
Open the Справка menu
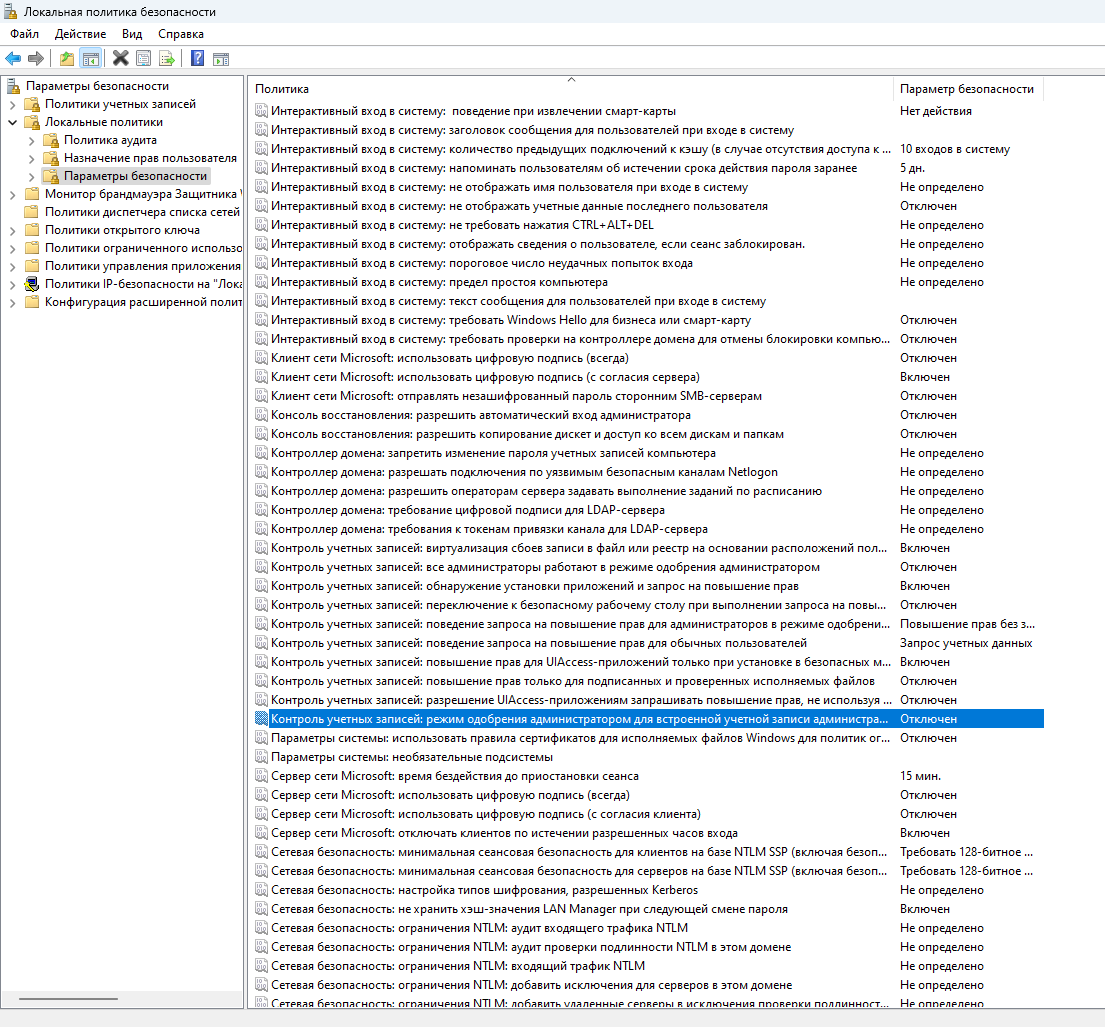click(x=180, y=34)
